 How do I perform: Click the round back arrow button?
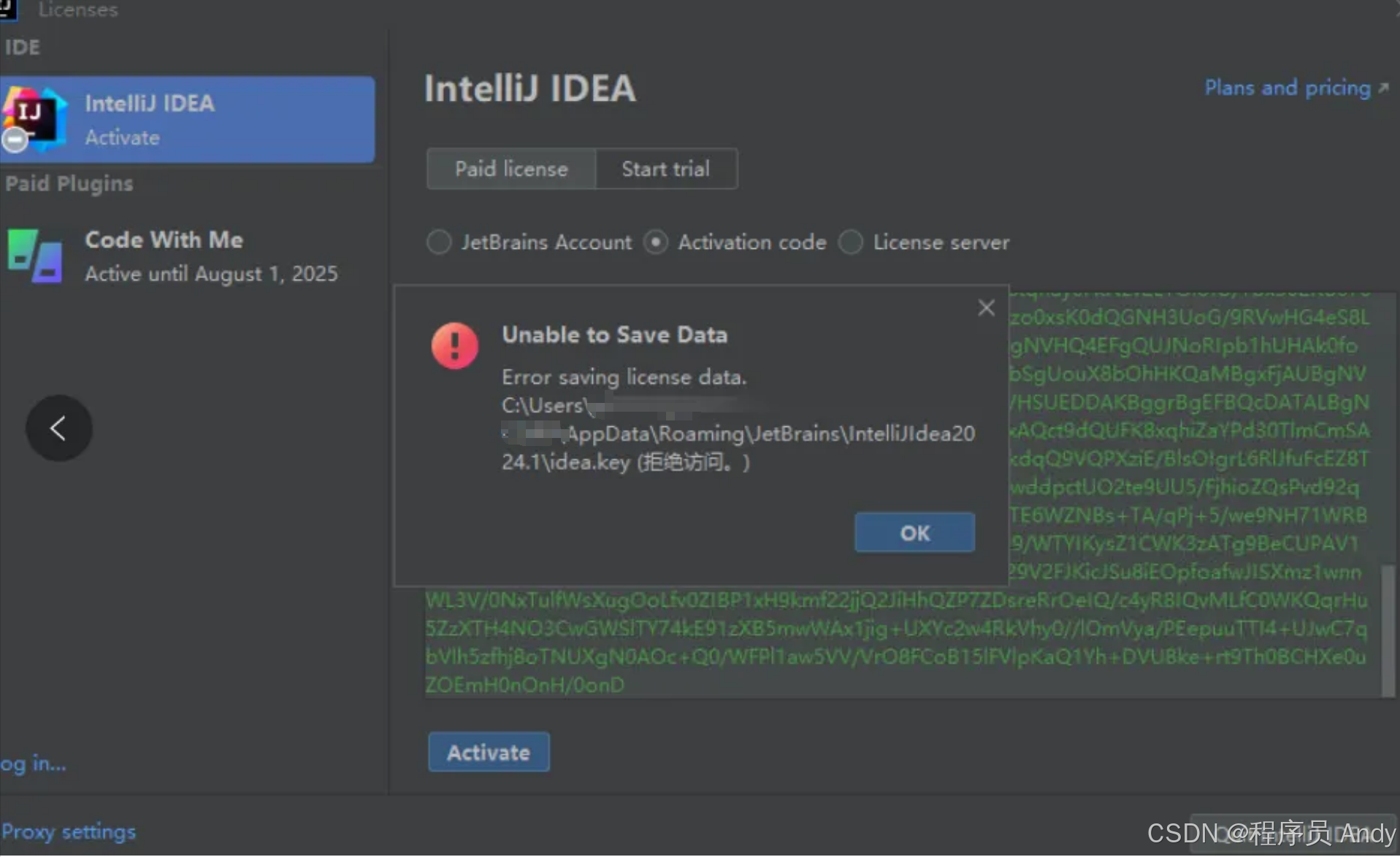click(x=59, y=428)
